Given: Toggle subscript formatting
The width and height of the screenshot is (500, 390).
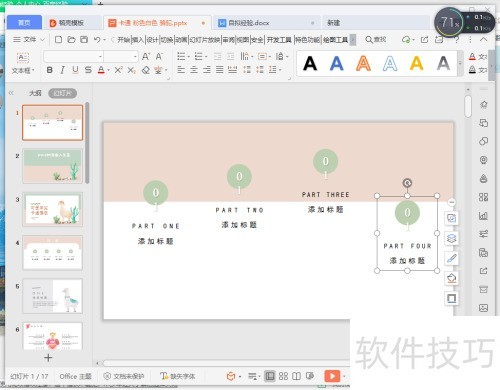Looking at the screenshot, I should pos(132,70).
